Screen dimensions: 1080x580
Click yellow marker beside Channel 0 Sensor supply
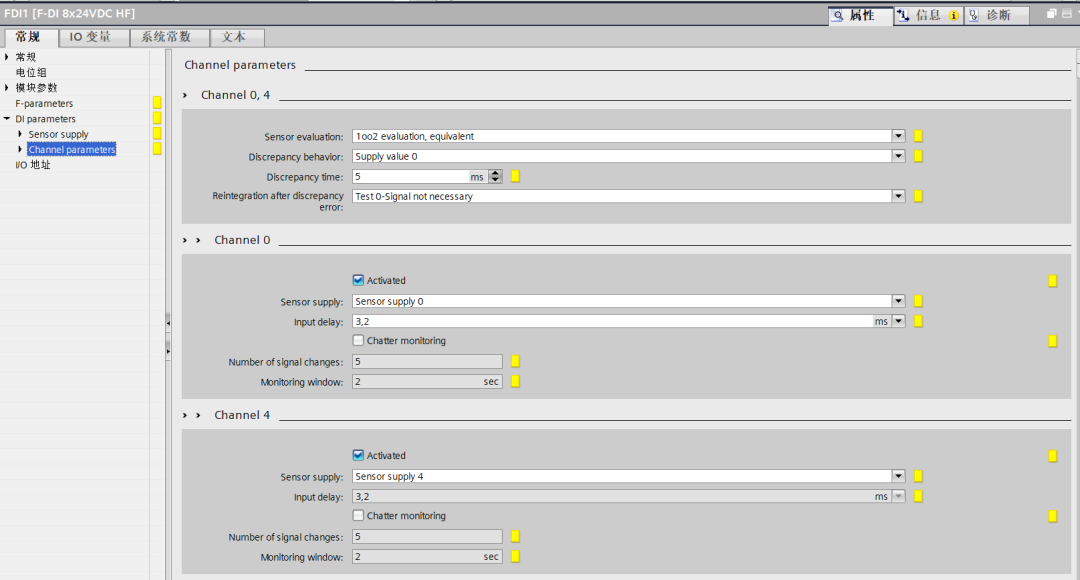pos(918,300)
